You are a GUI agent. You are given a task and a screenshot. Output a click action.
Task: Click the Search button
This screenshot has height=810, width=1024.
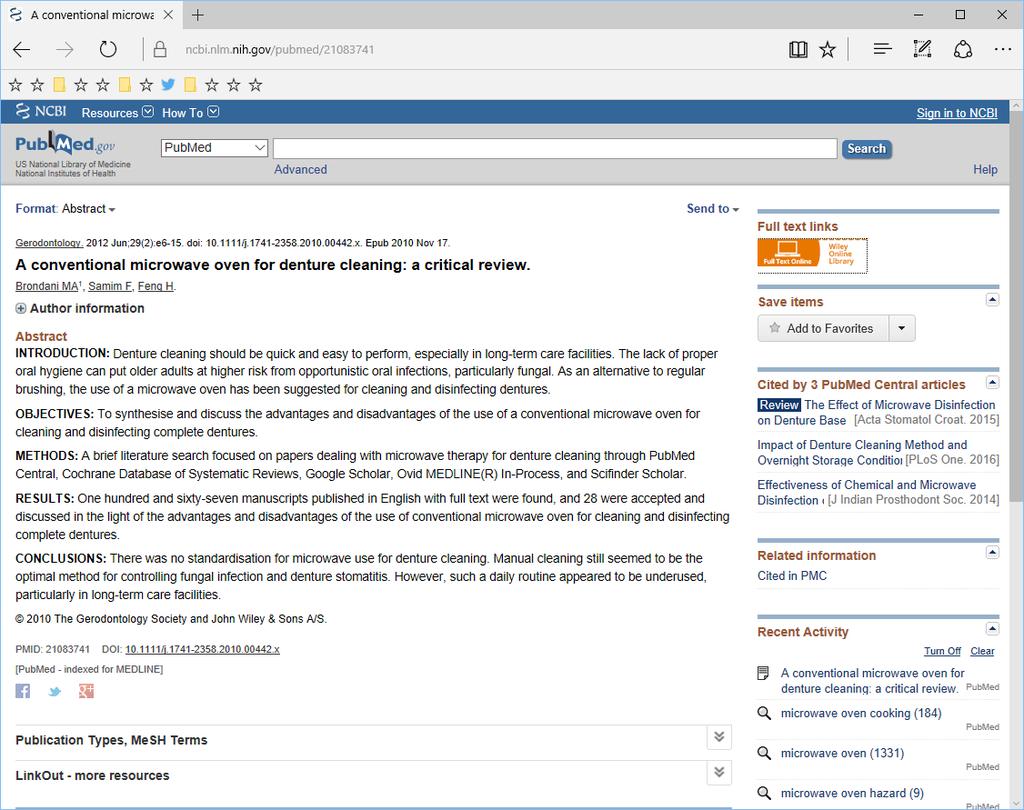pyautogui.click(x=867, y=149)
